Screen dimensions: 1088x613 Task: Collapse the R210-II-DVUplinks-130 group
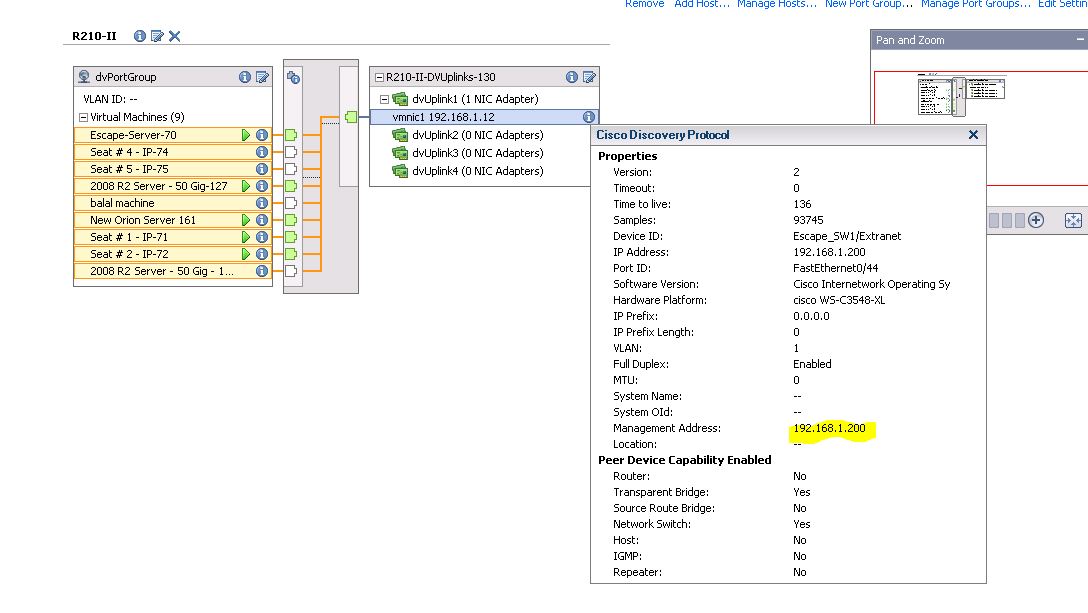[379, 77]
